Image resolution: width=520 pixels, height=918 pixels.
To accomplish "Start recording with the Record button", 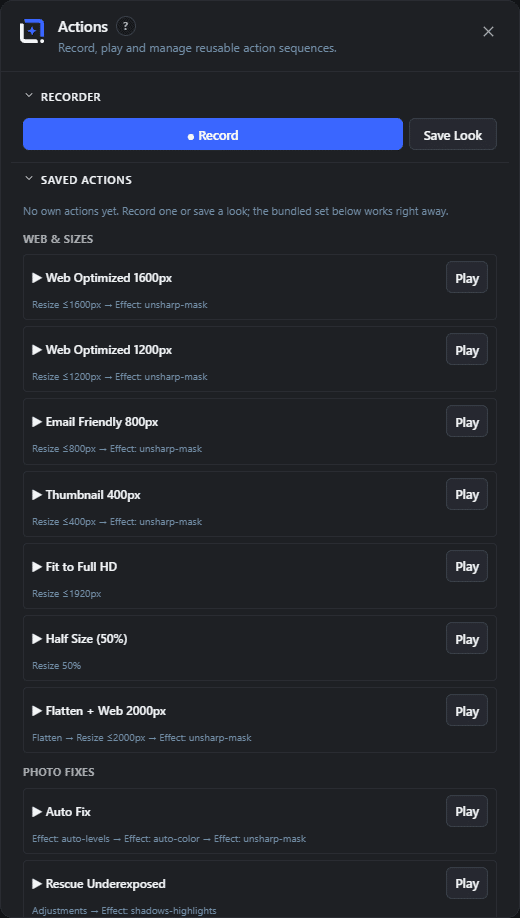I will pos(213,134).
